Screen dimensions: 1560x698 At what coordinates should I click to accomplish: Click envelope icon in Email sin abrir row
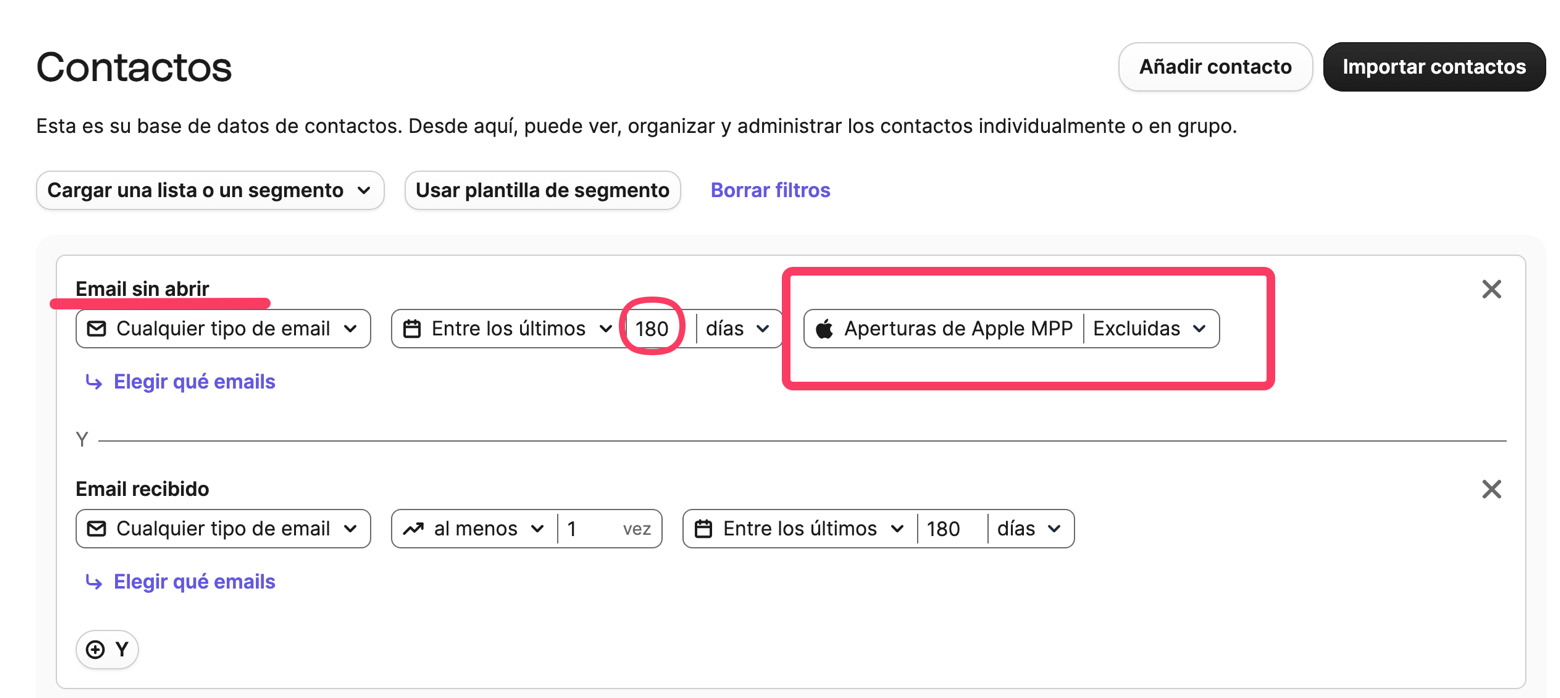click(x=97, y=329)
